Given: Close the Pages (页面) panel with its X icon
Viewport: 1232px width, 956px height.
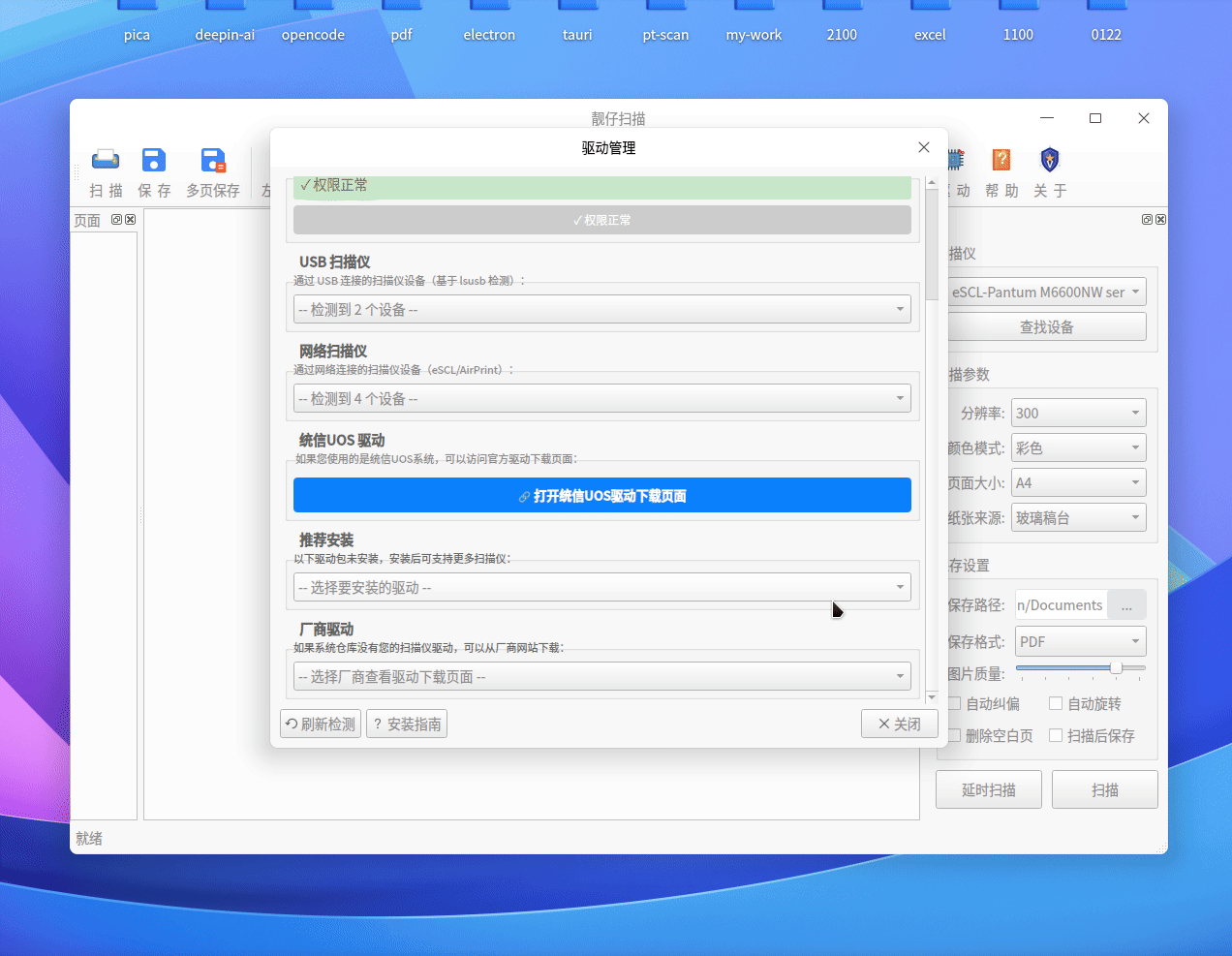Looking at the screenshot, I should coord(131,220).
